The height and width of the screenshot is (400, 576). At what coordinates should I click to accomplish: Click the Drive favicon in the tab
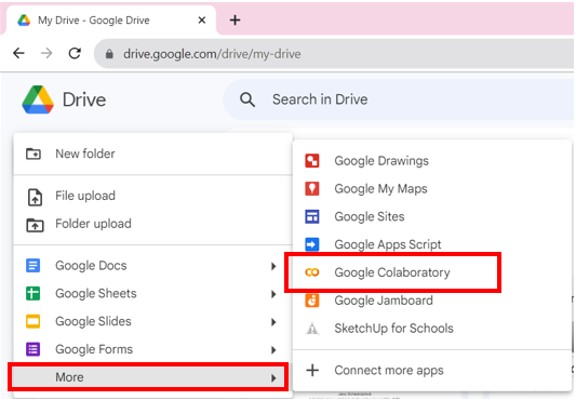point(24,20)
